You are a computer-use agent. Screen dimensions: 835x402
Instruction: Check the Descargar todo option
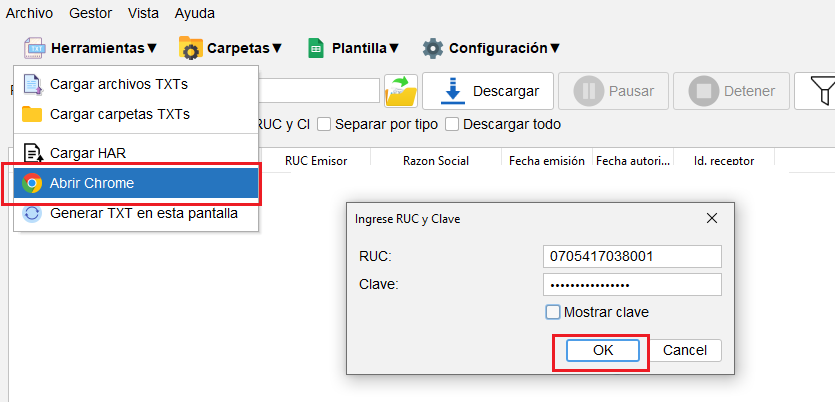pyautogui.click(x=452, y=125)
